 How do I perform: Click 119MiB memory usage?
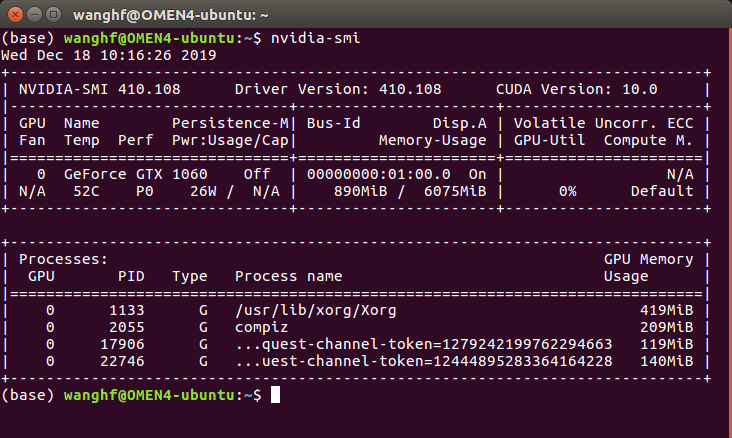tap(667, 344)
